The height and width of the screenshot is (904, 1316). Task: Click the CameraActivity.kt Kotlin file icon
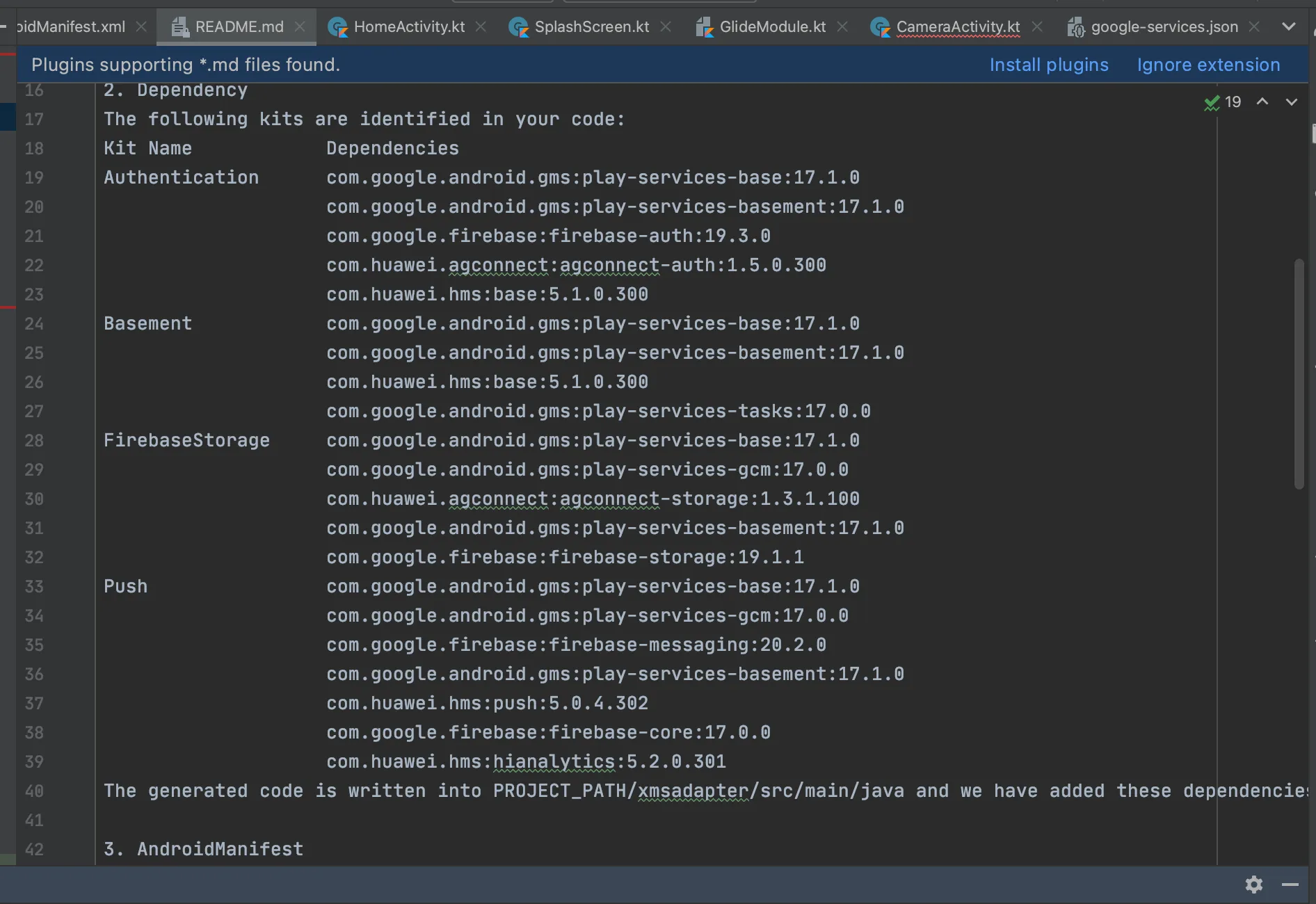881,27
